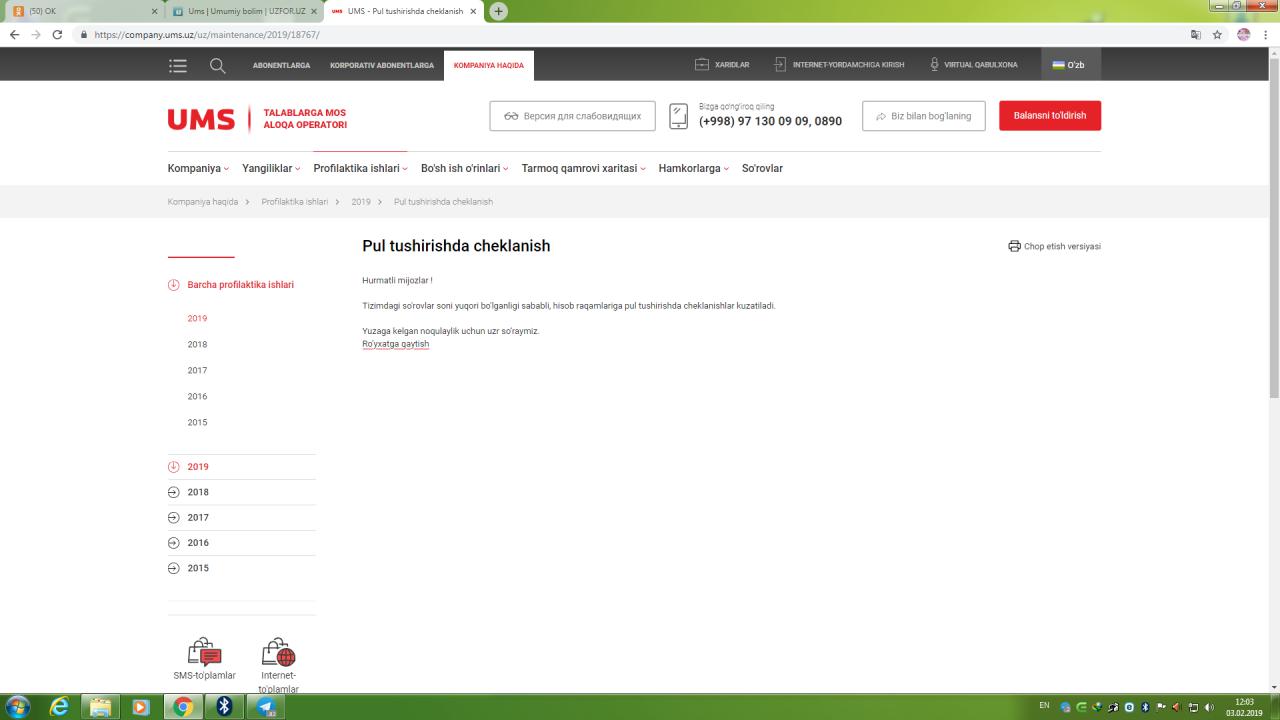Open the hamburger menu icon

tap(178, 65)
